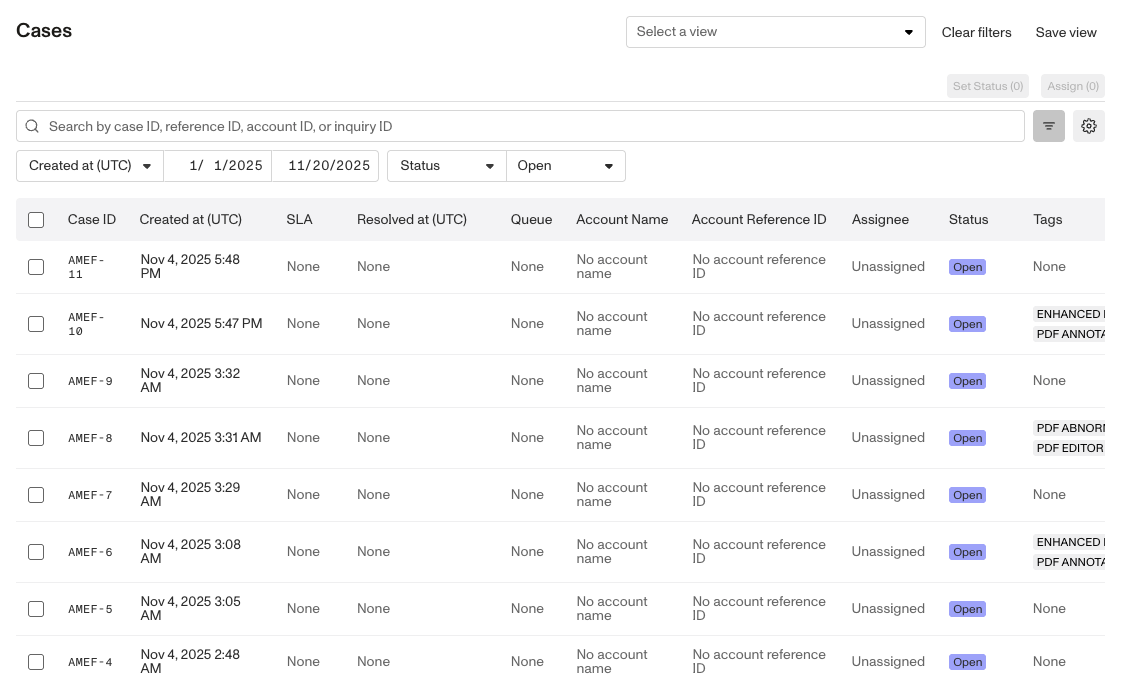Open case AMEF-6

[x=90, y=552]
